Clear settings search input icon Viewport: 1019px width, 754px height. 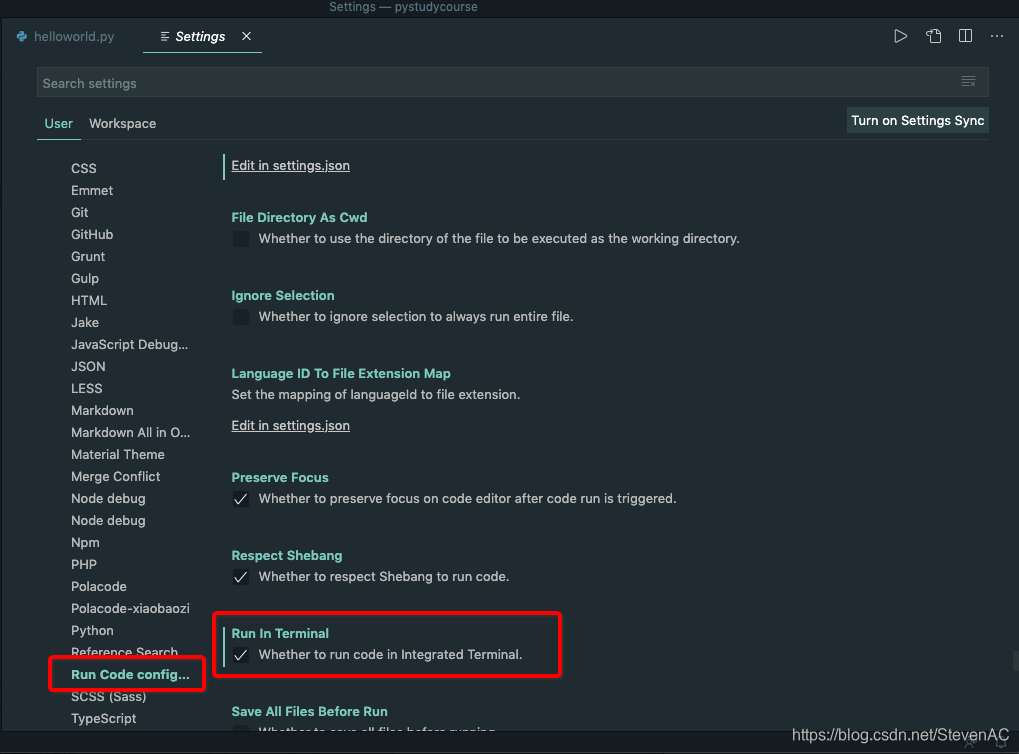[x=968, y=81]
